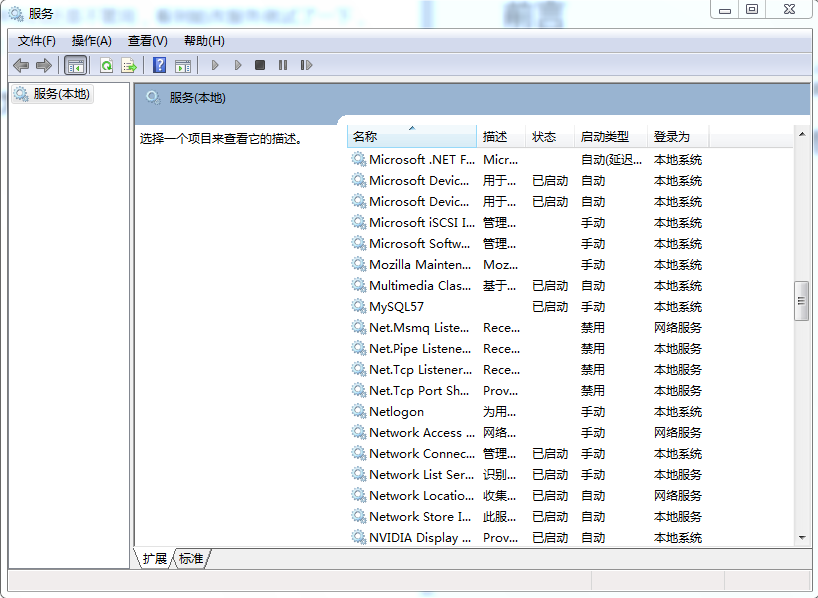Open the 查看(V) menu
The width and height of the screenshot is (818, 598).
coord(146,41)
